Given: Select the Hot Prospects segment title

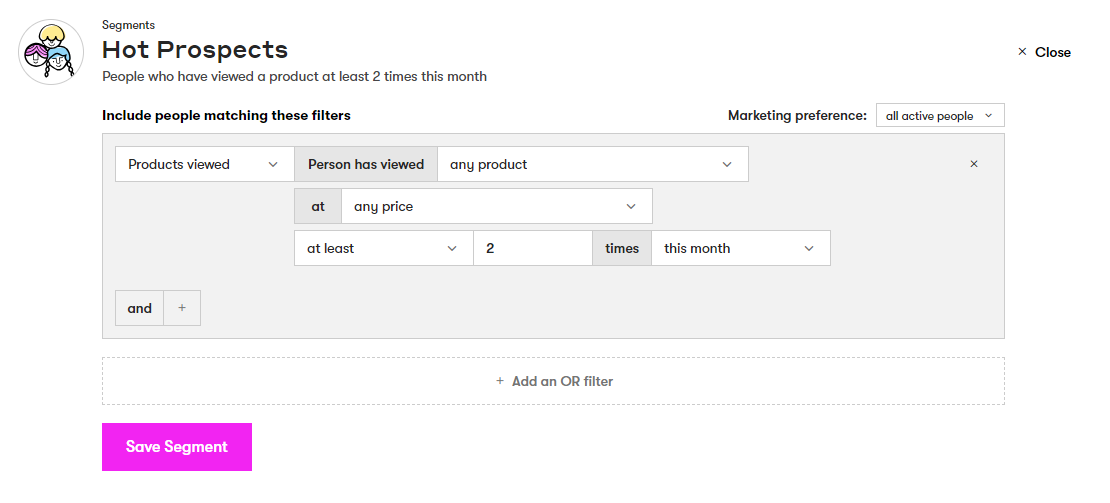Looking at the screenshot, I should [195, 50].
